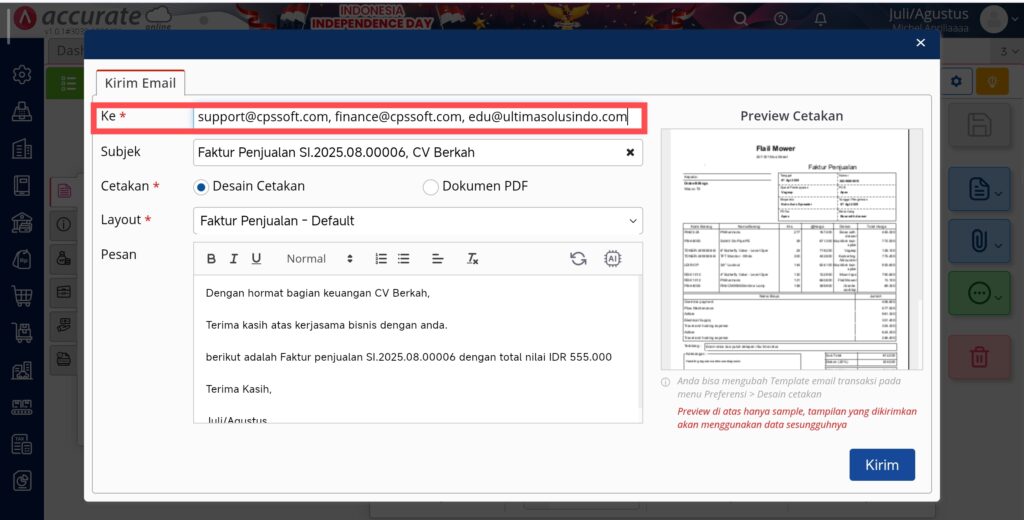Apply underline formatting in Pesan toolbar
The width and height of the screenshot is (1024, 520).
tap(256, 259)
